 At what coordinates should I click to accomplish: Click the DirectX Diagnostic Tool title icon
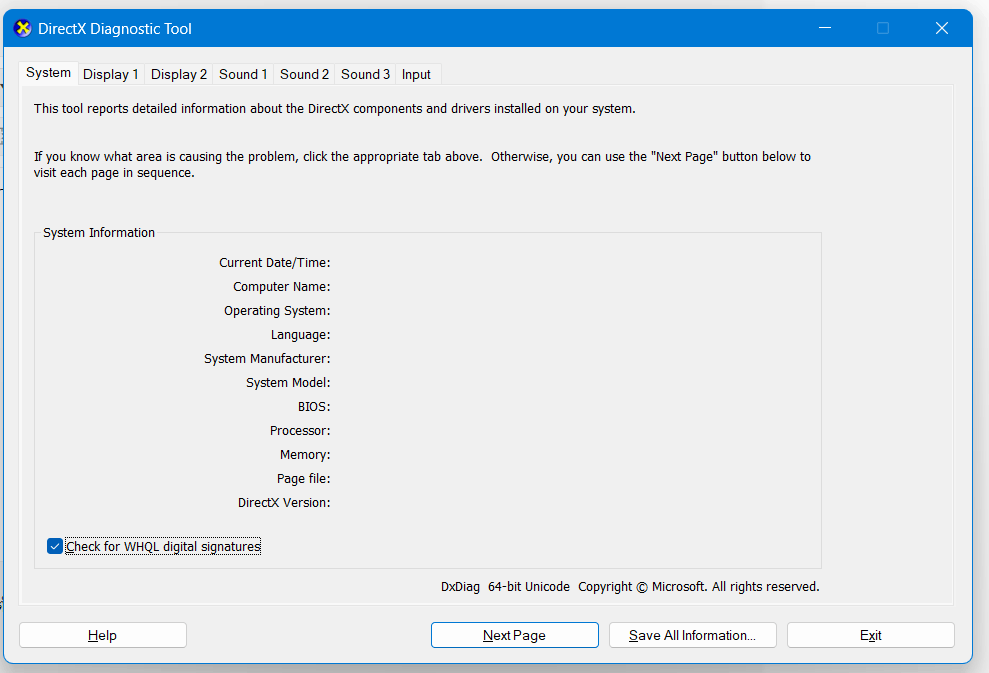pyautogui.click(x=23, y=28)
